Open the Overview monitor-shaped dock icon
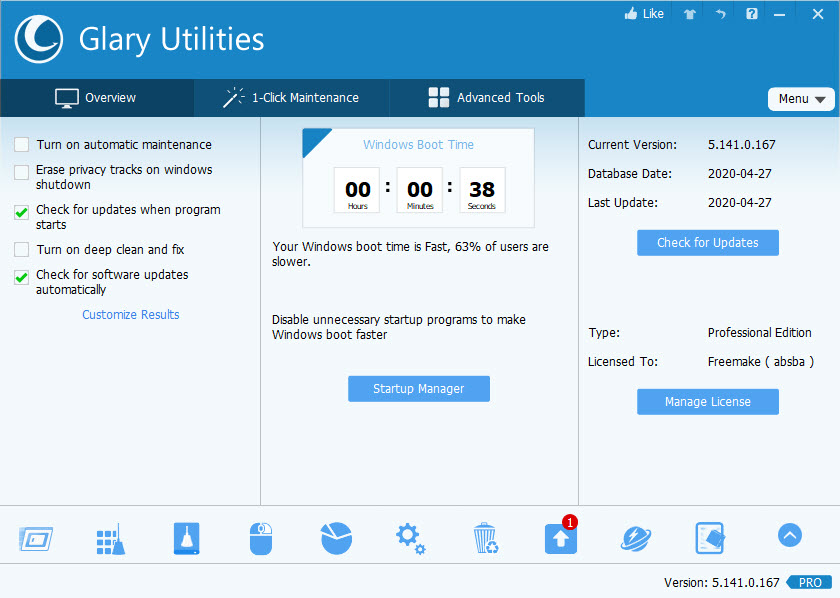Image resolution: width=840 pixels, height=598 pixels. 36,539
